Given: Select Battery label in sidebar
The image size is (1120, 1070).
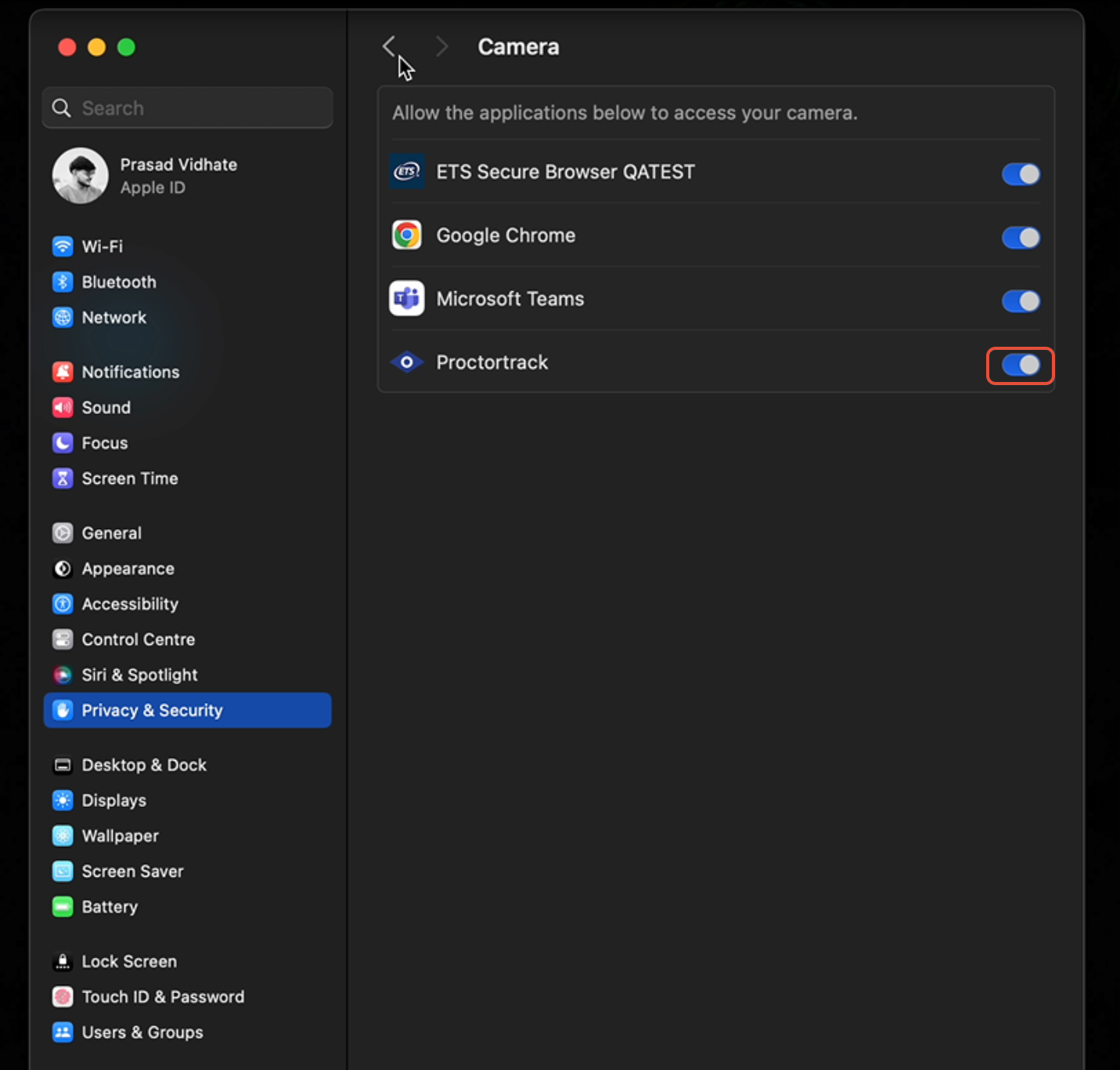Looking at the screenshot, I should point(110,906).
